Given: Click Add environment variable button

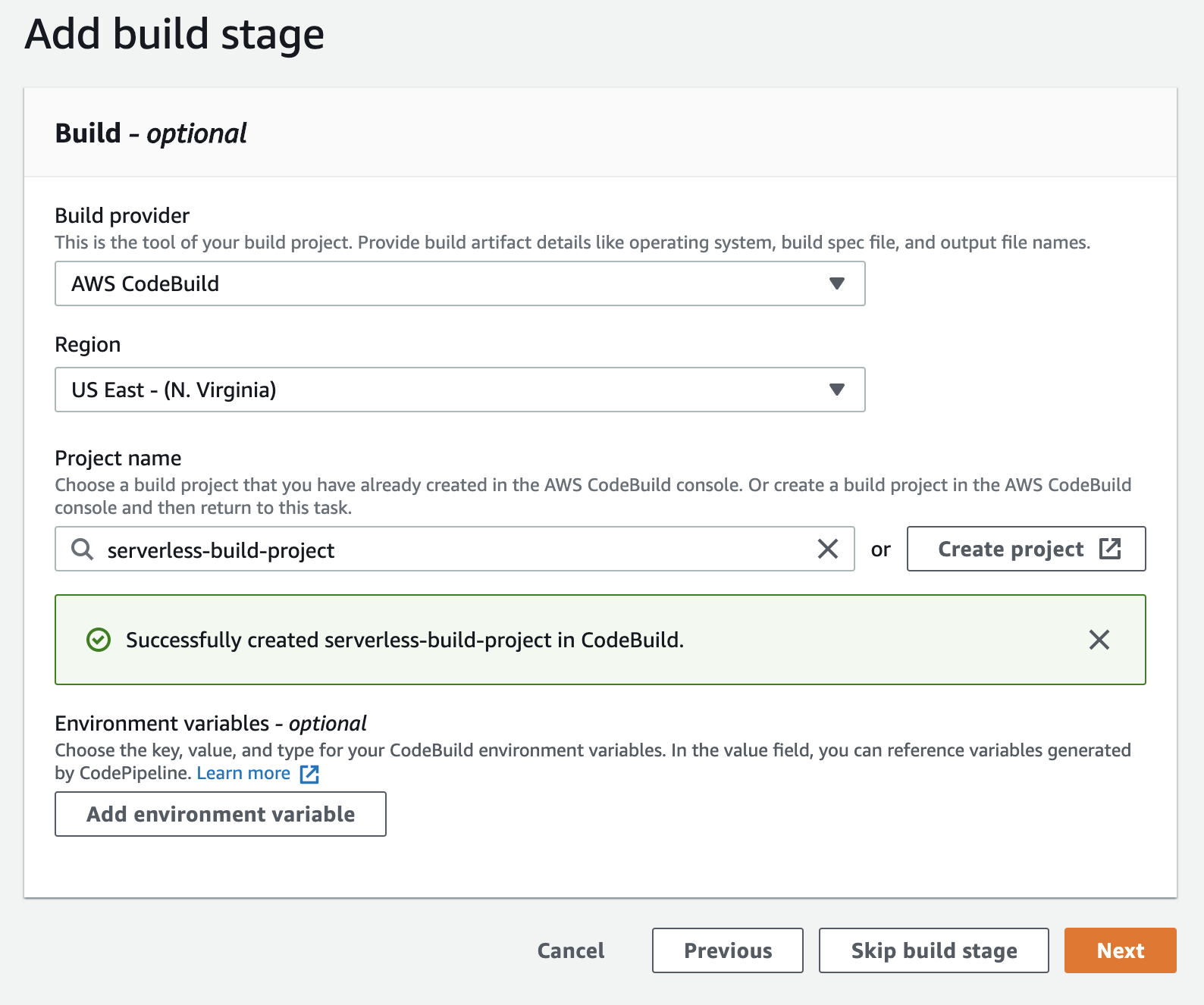Looking at the screenshot, I should coord(221,814).
